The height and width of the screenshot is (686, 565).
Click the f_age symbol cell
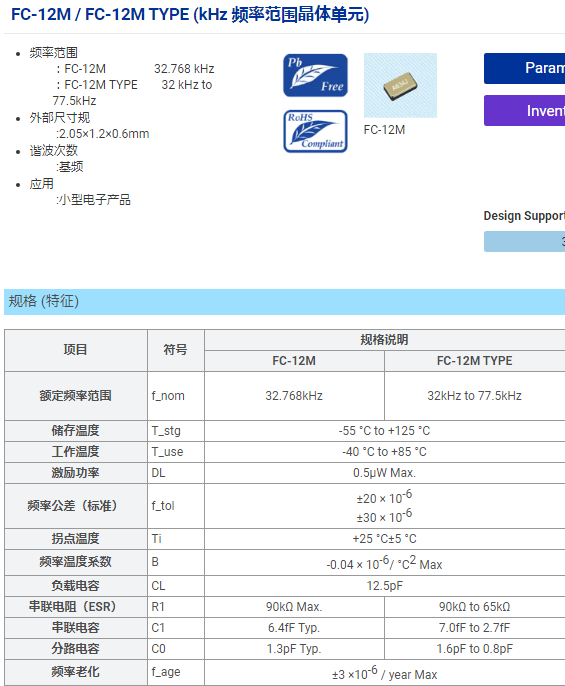point(175,672)
